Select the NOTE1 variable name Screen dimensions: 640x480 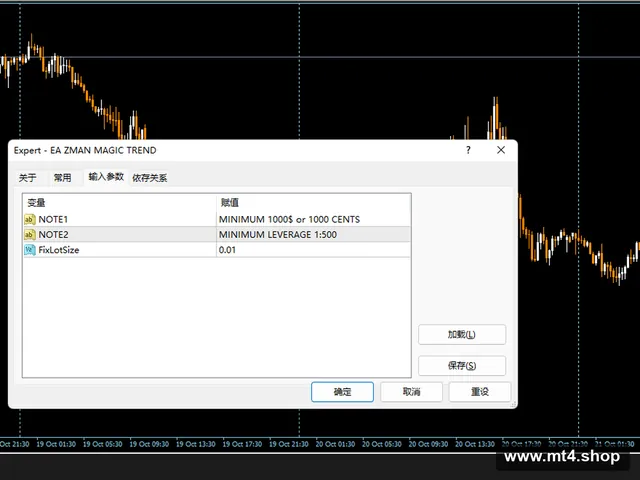click(53, 220)
